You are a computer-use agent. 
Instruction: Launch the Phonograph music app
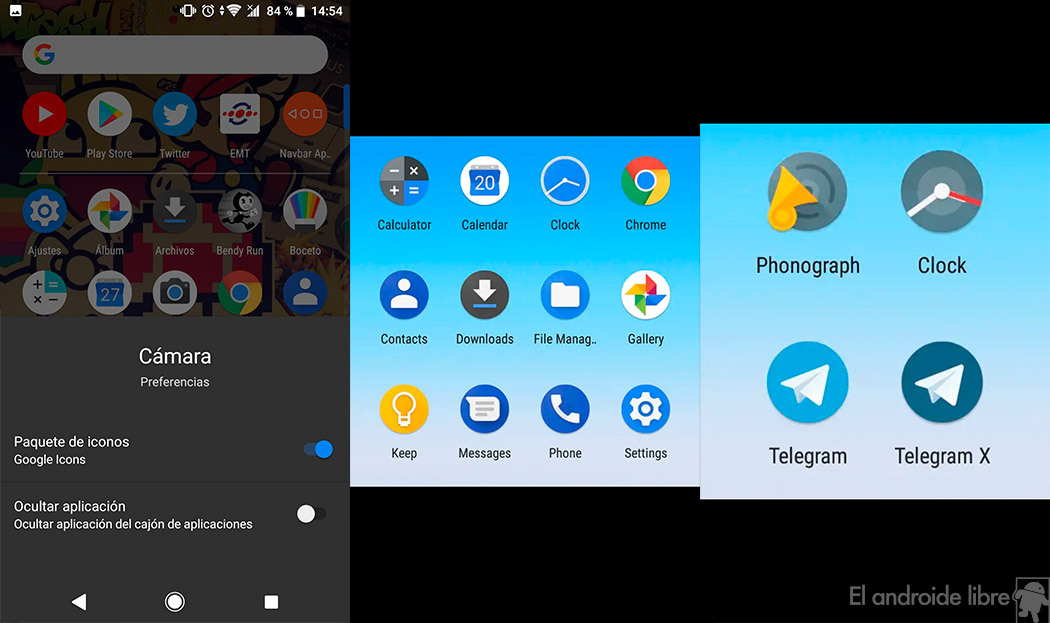(807, 192)
